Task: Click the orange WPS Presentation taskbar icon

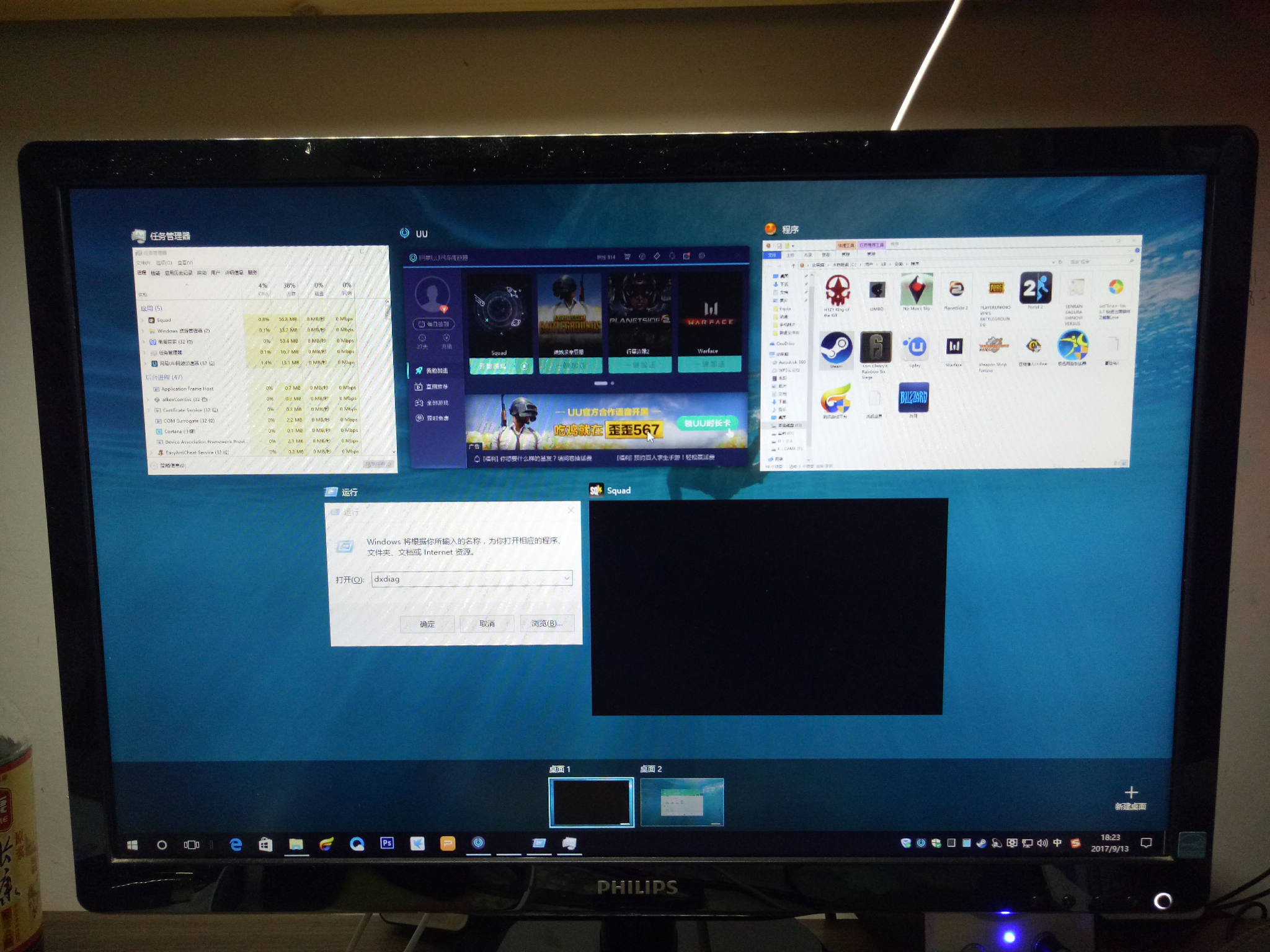Action: 448,843
